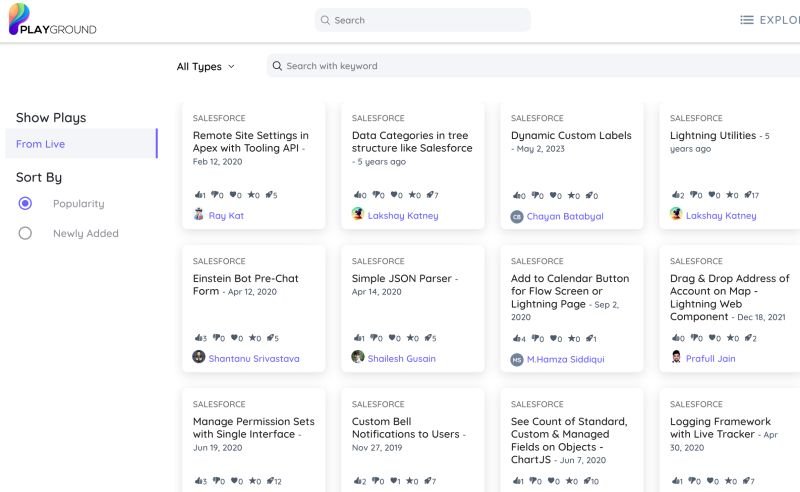The image size is (800, 492).
Task: Open the Logging Framework with Live Tracker play
Action: [x=720, y=428]
